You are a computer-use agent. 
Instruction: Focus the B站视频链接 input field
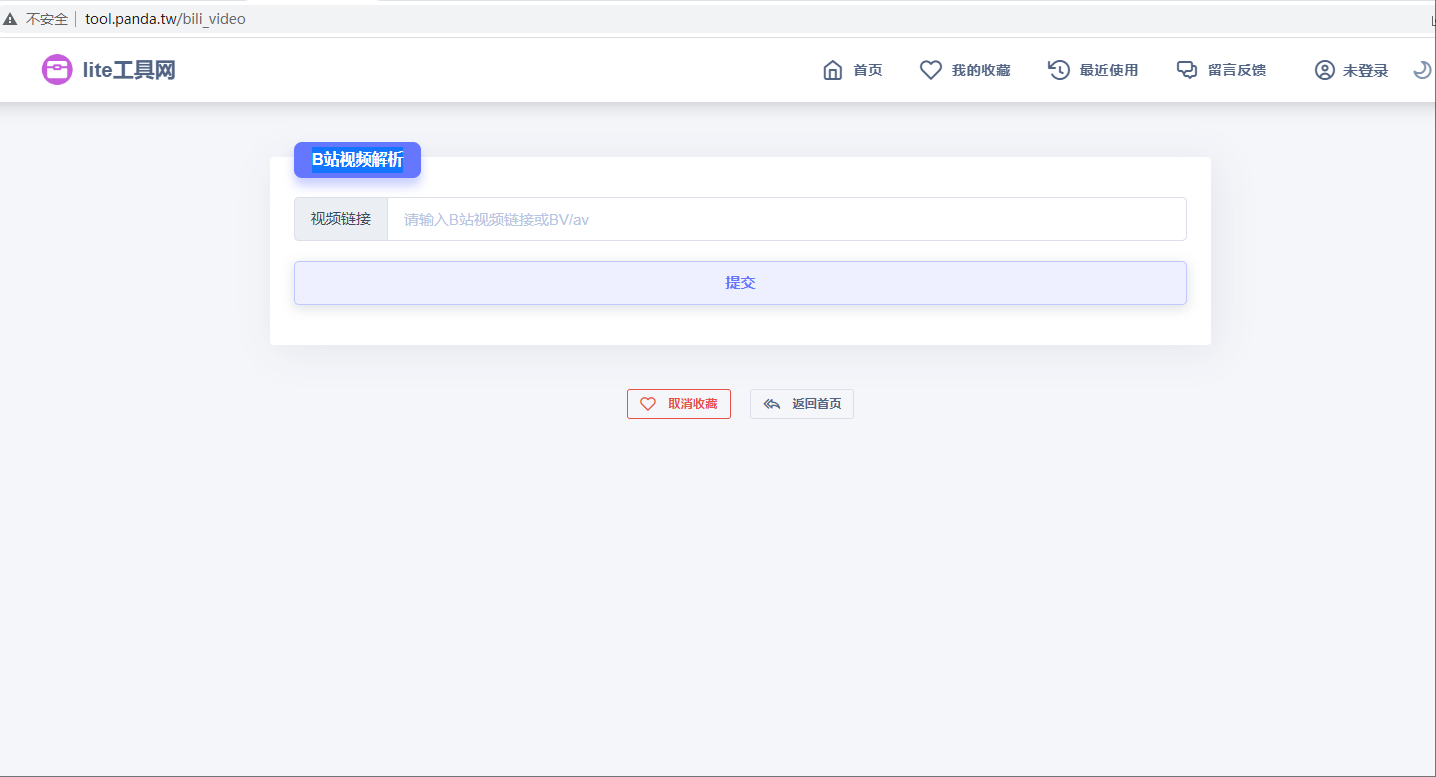tap(787, 219)
